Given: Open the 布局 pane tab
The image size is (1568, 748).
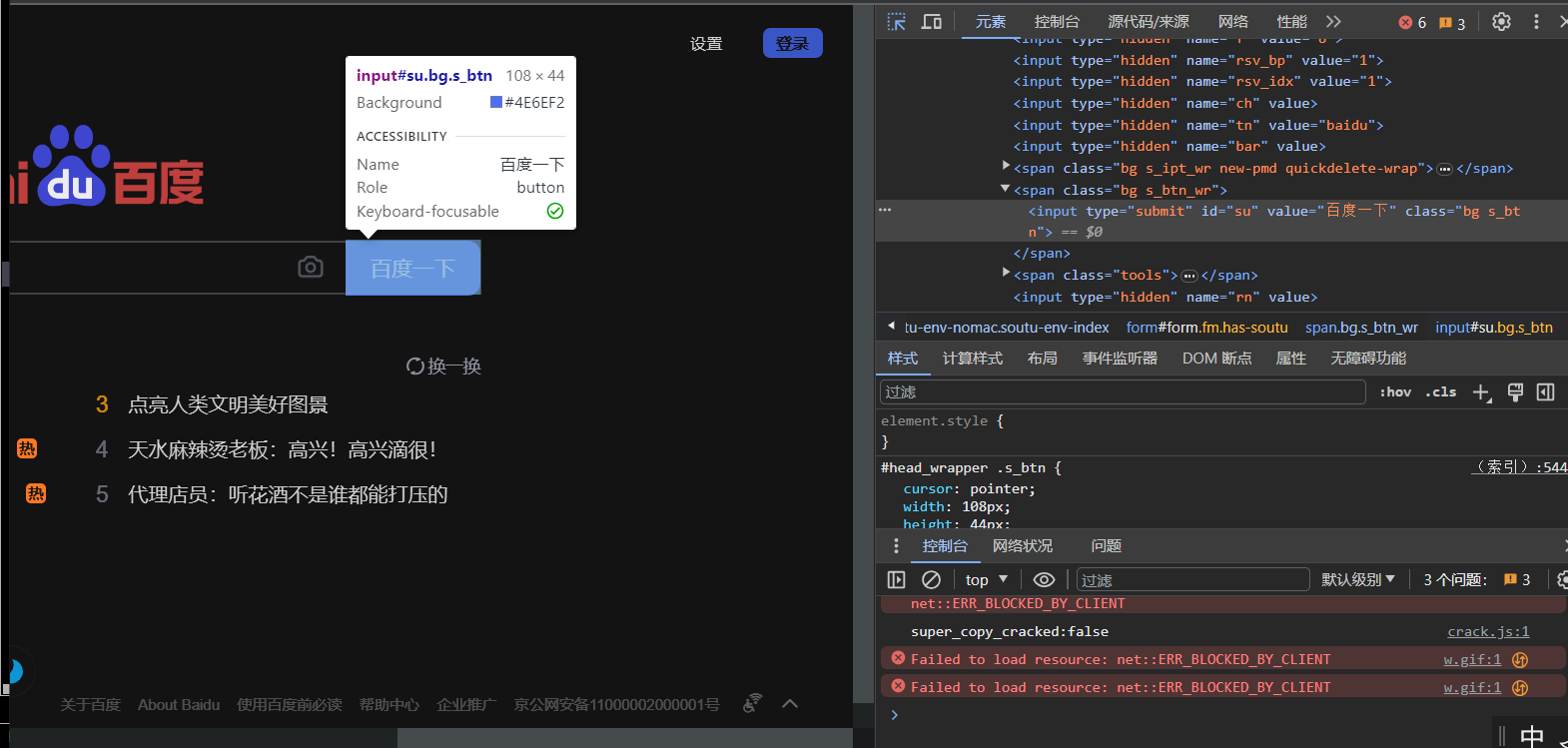Looking at the screenshot, I should 1043,359.
